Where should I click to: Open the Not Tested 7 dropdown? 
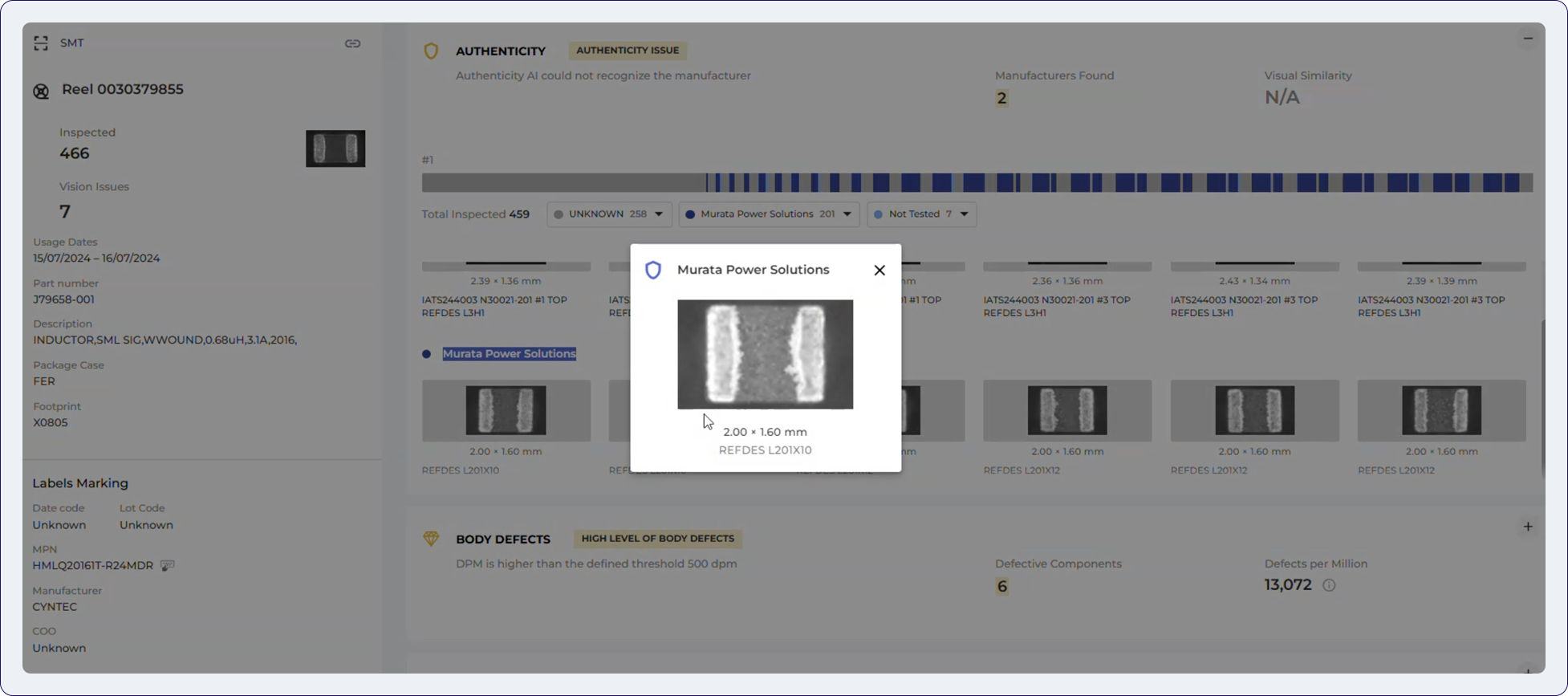[921, 214]
